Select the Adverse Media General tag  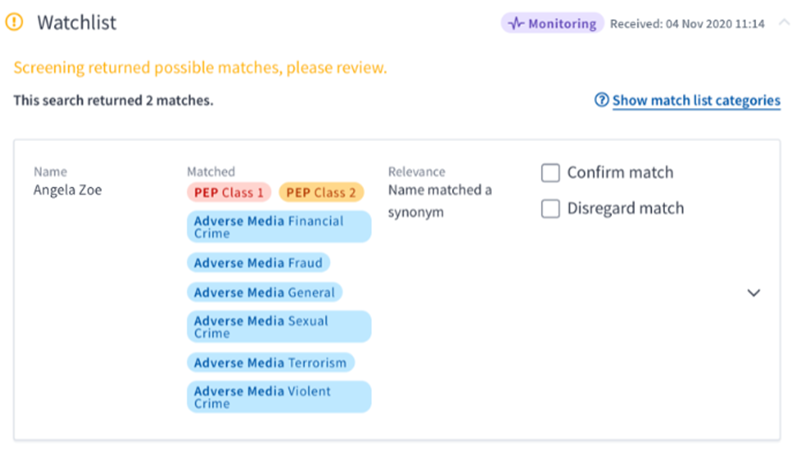pyautogui.click(x=265, y=292)
